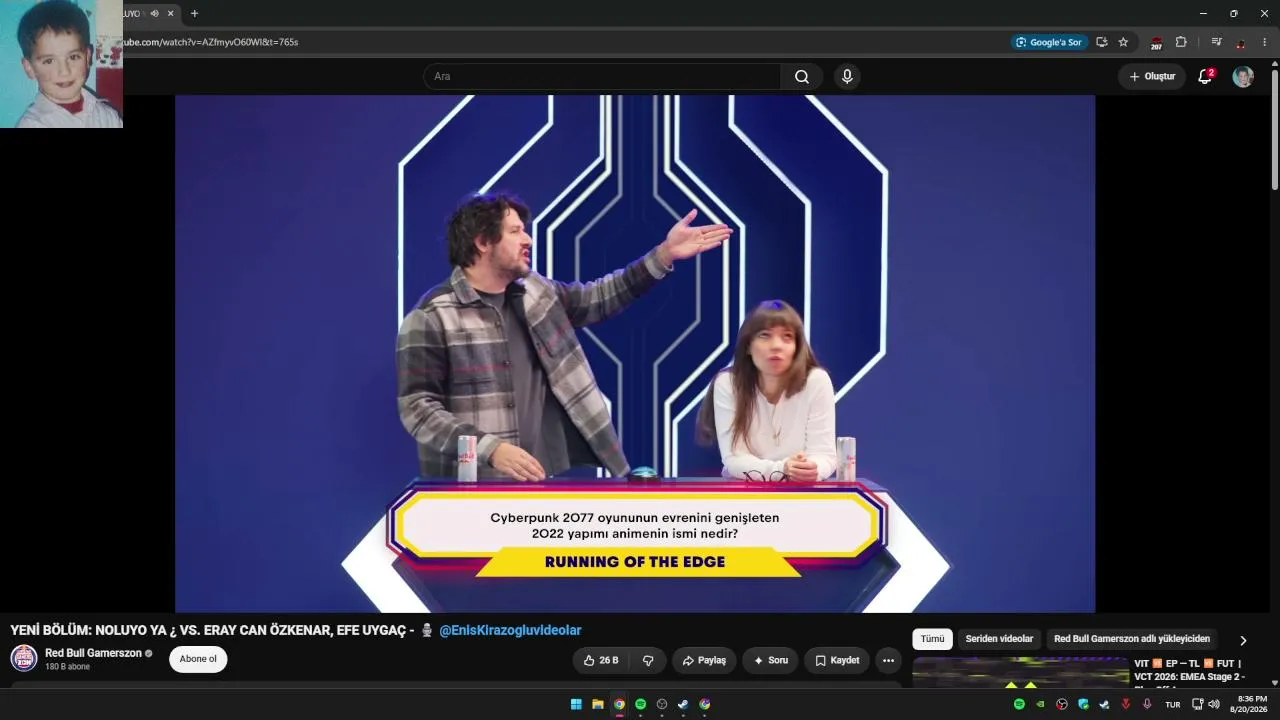The height and width of the screenshot is (720, 1280).
Task: Click the YouTube search magnifier button
Action: coord(802,77)
